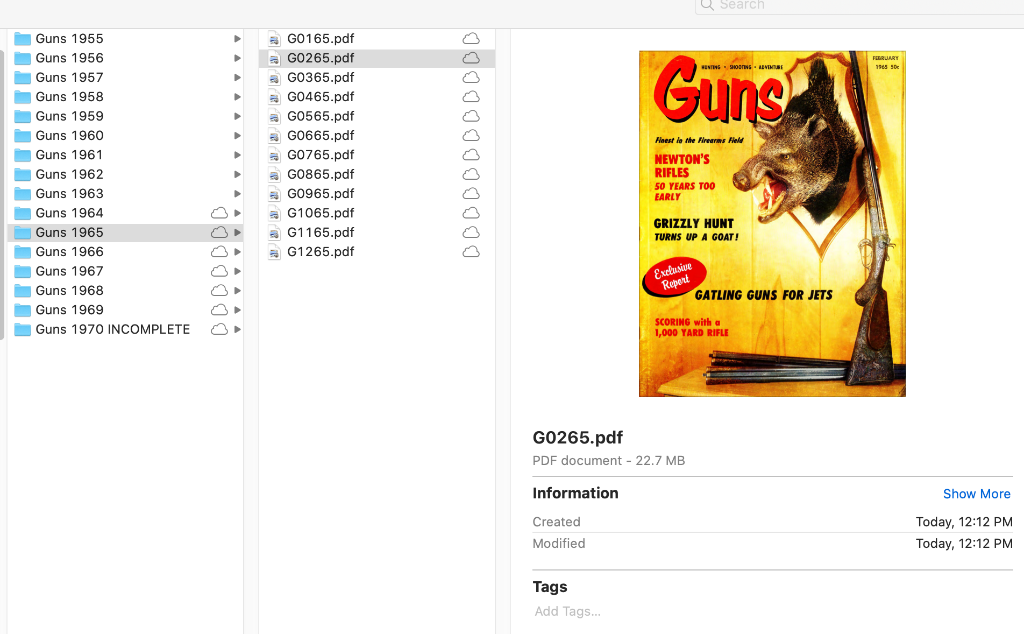Image resolution: width=1024 pixels, height=634 pixels.
Task: Select the Guns 1962 folder name
Action: [69, 174]
